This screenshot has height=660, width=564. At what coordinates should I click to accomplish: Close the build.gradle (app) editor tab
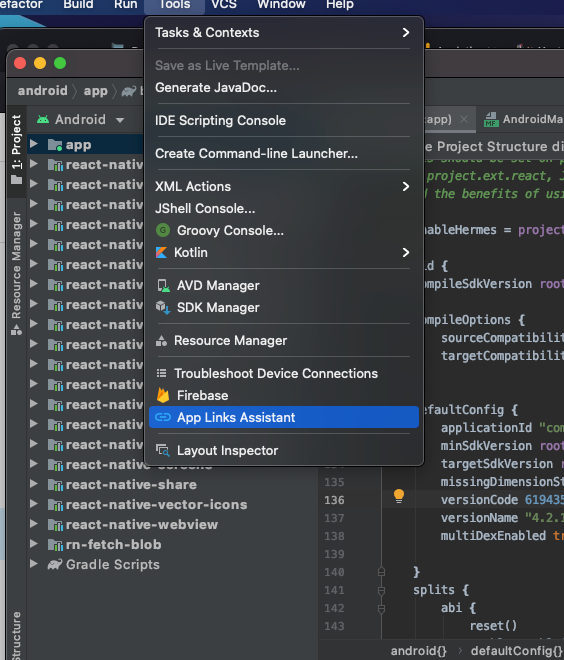click(464, 120)
